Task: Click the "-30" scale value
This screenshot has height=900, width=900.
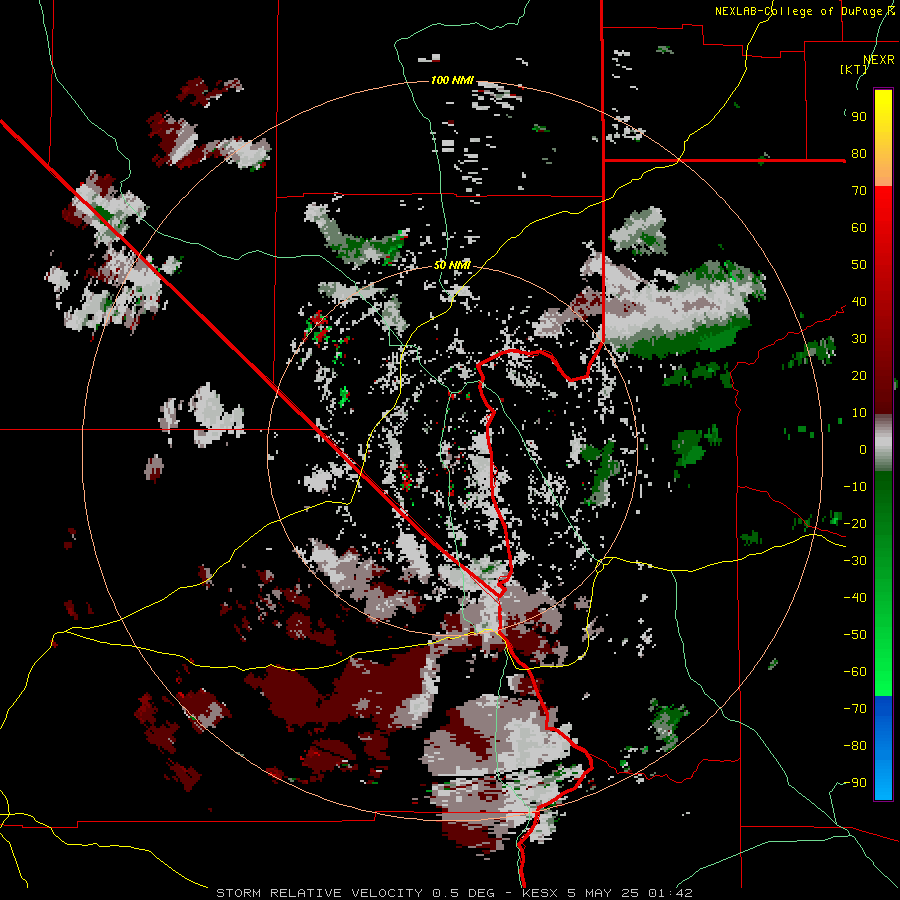Action: click(x=855, y=561)
